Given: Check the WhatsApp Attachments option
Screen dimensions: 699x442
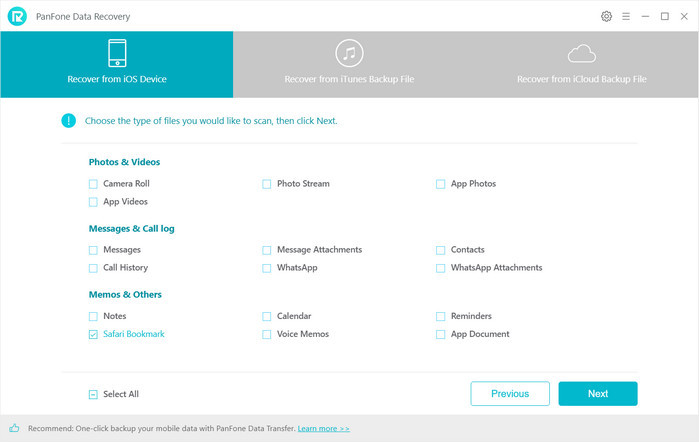Looking at the screenshot, I should (x=441, y=268).
